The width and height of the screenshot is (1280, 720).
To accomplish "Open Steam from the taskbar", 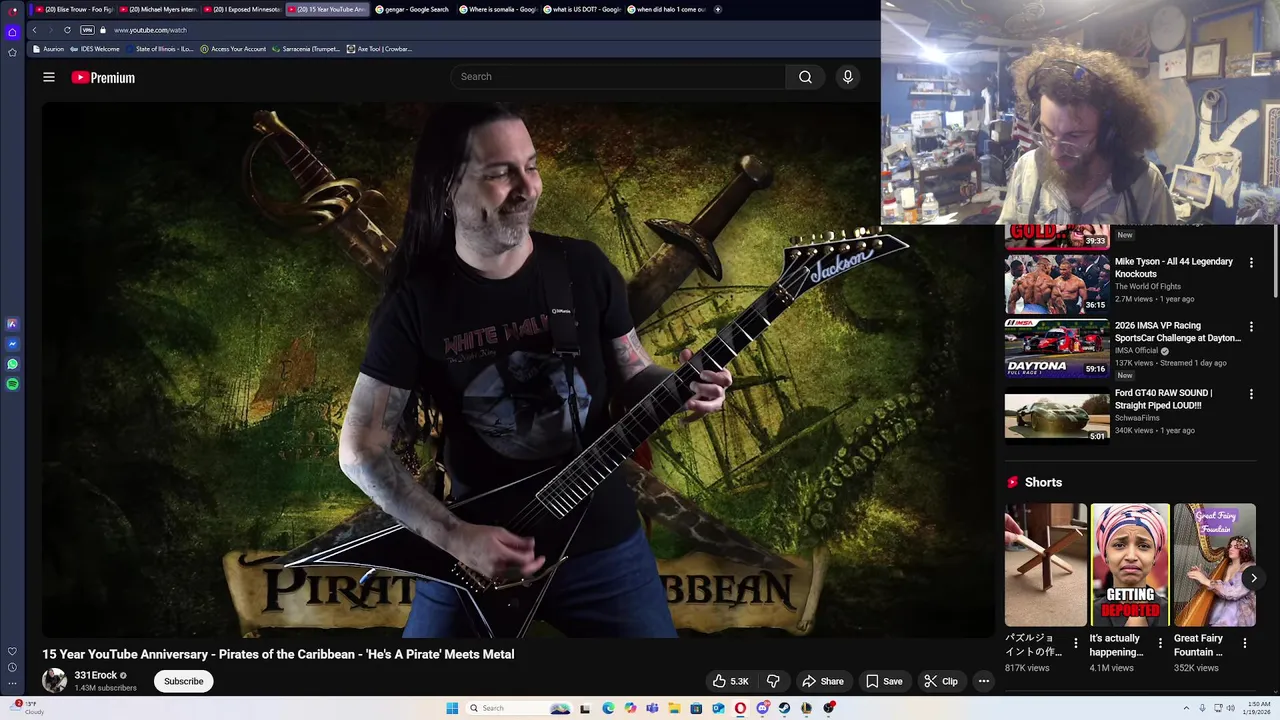I will click(784, 708).
